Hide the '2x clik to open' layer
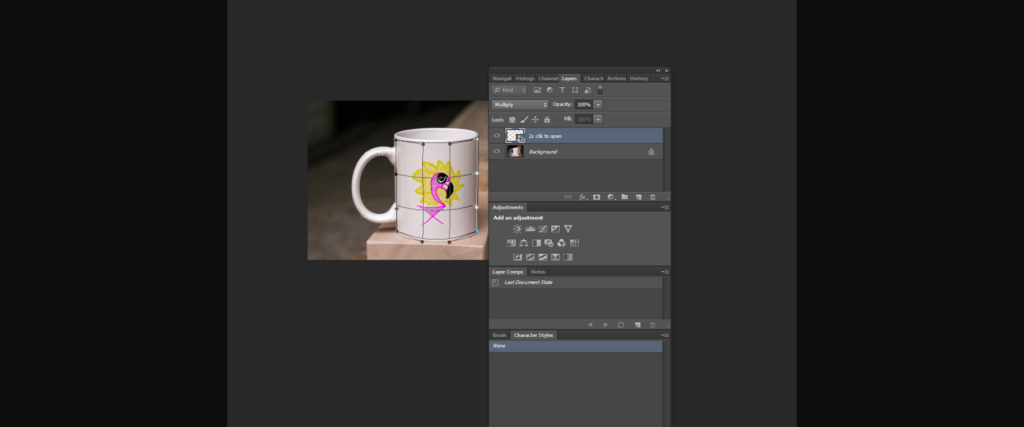The image size is (1024, 427). click(496, 135)
